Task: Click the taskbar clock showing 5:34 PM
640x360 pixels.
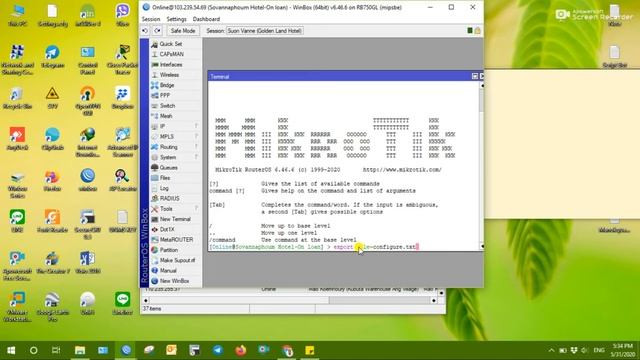Action: coord(622,350)
